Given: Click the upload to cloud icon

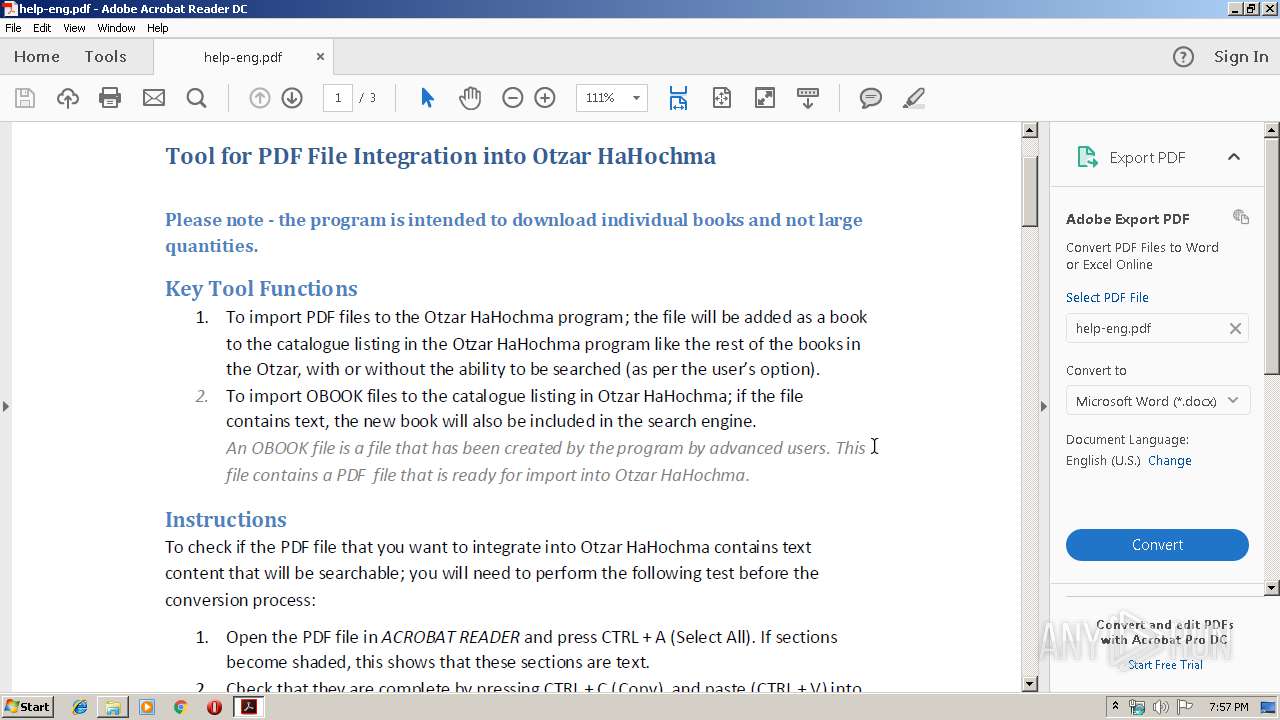Looking at the screenshot, I should 67,98.
